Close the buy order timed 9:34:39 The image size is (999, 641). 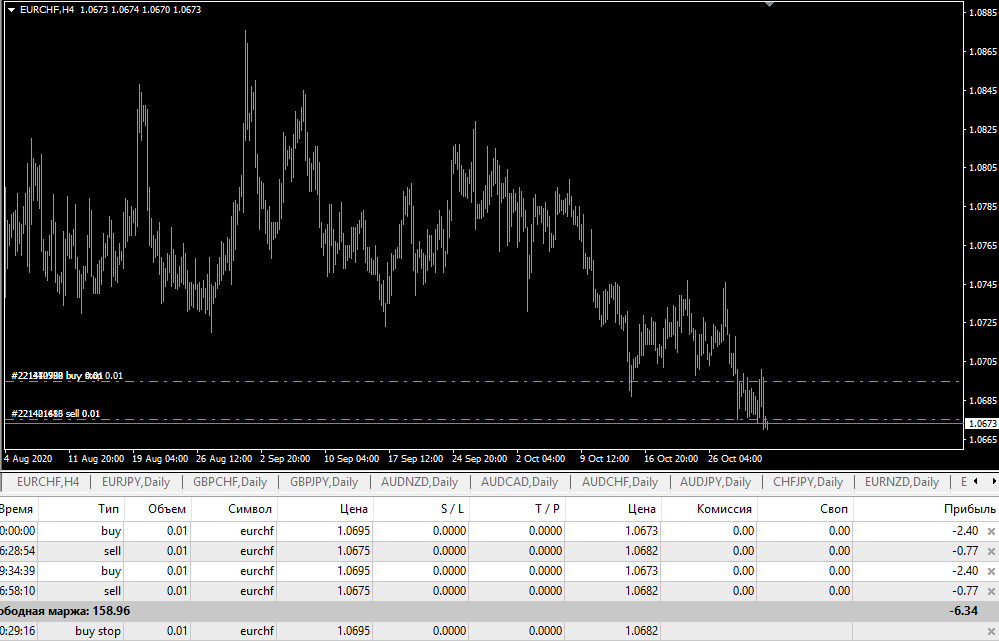991,572
